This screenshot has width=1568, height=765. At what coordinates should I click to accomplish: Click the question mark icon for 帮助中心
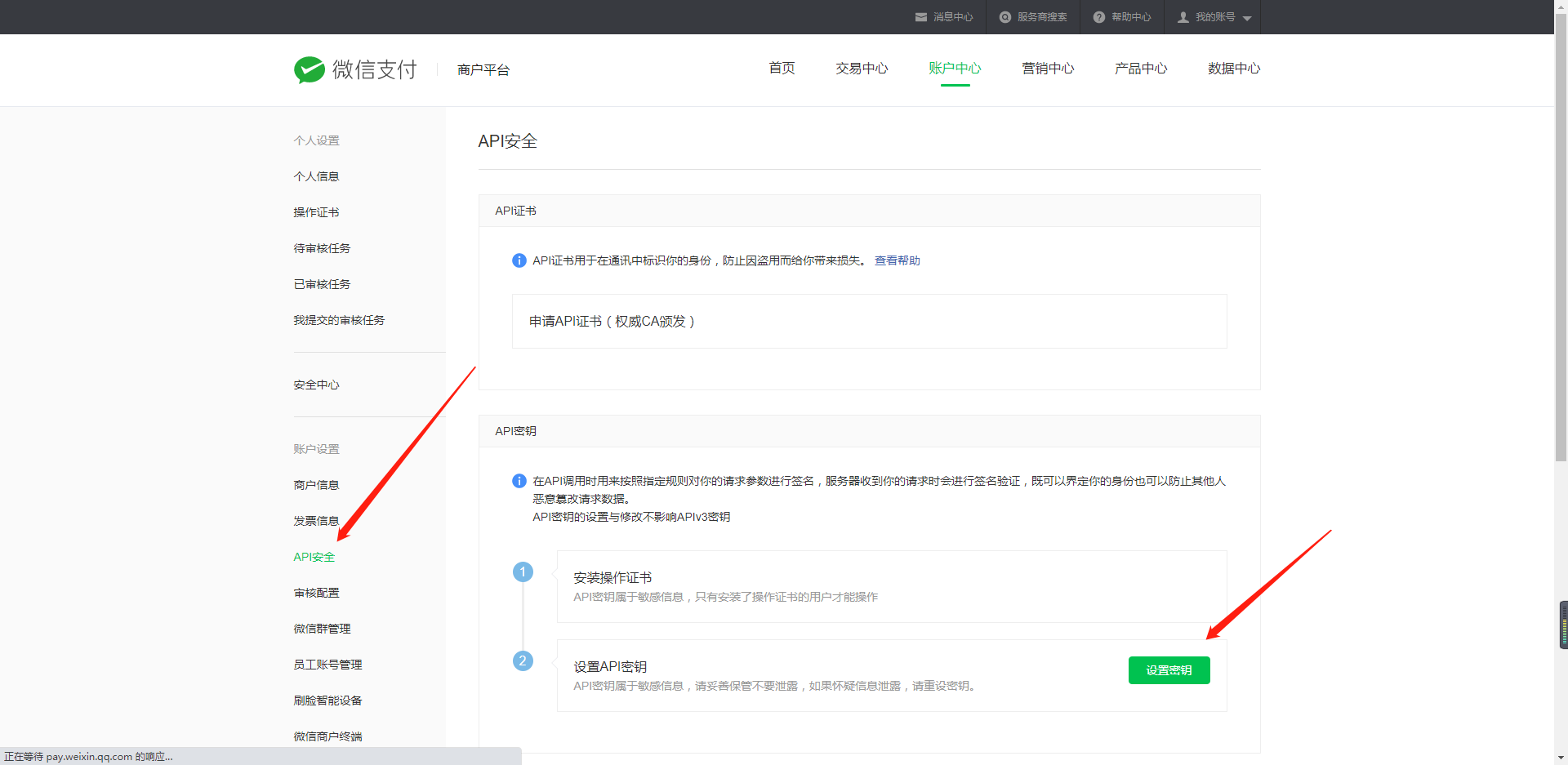click(1099, 17)
